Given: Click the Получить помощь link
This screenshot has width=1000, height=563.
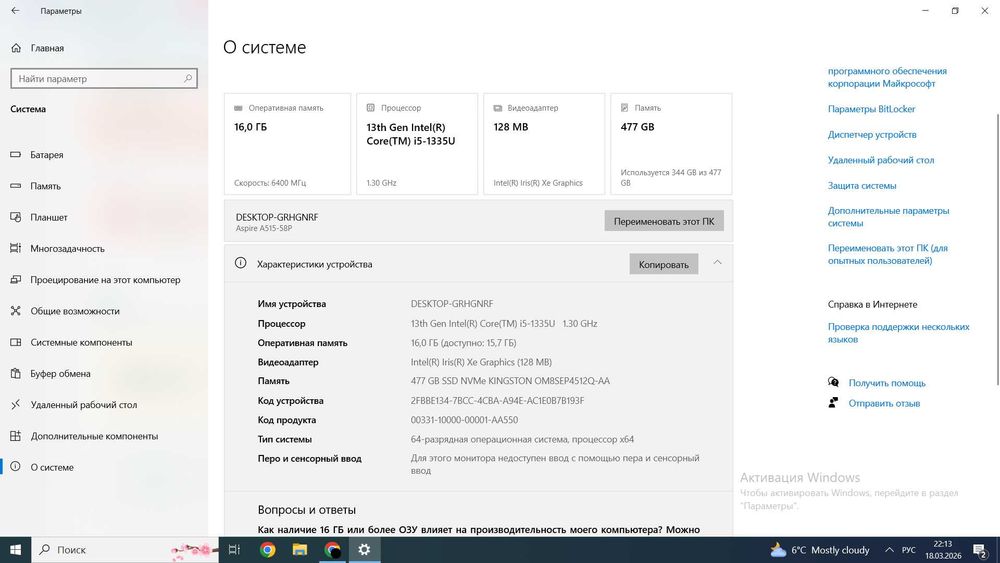Looking at the screenshot, I should 886,383.
